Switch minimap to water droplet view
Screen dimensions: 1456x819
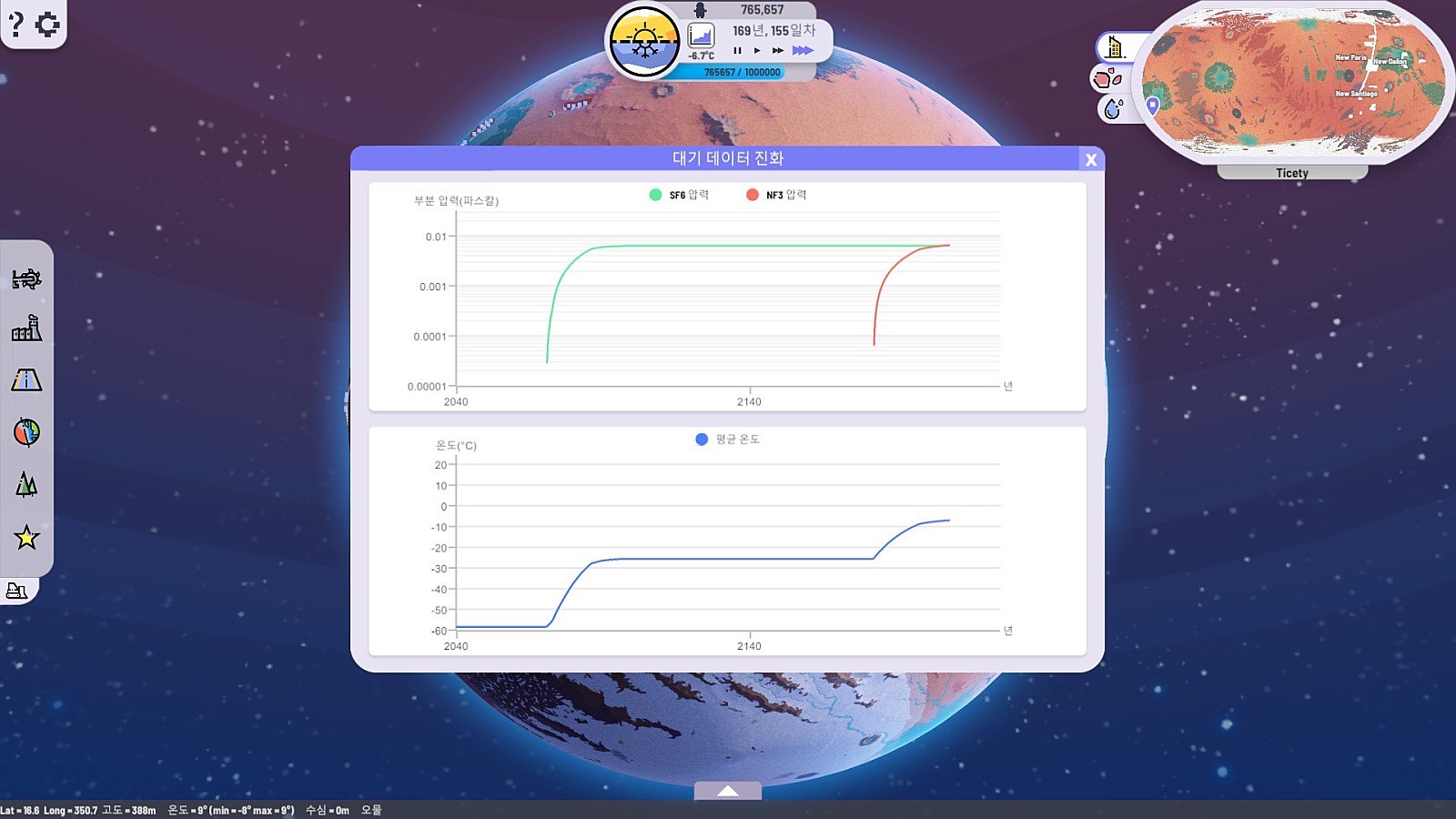tap(1113, 109)
